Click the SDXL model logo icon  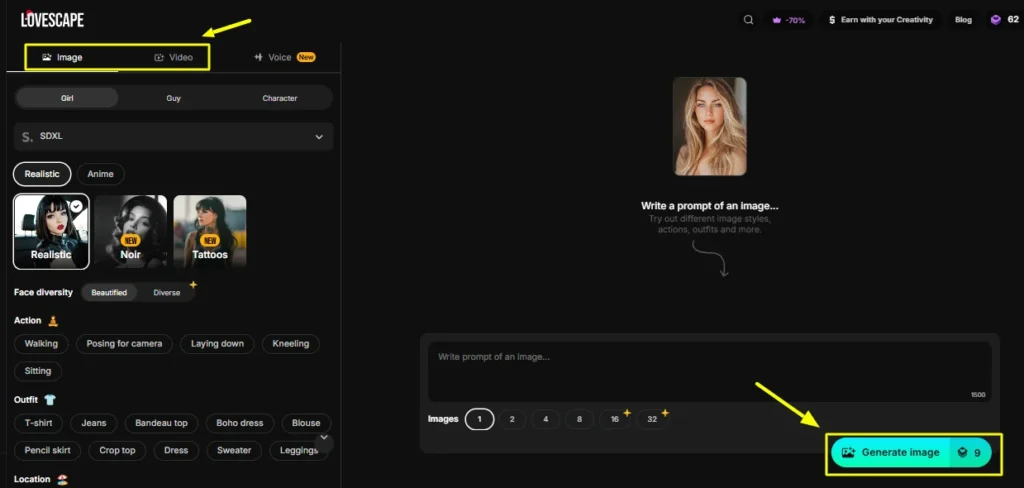pos(27,137)
